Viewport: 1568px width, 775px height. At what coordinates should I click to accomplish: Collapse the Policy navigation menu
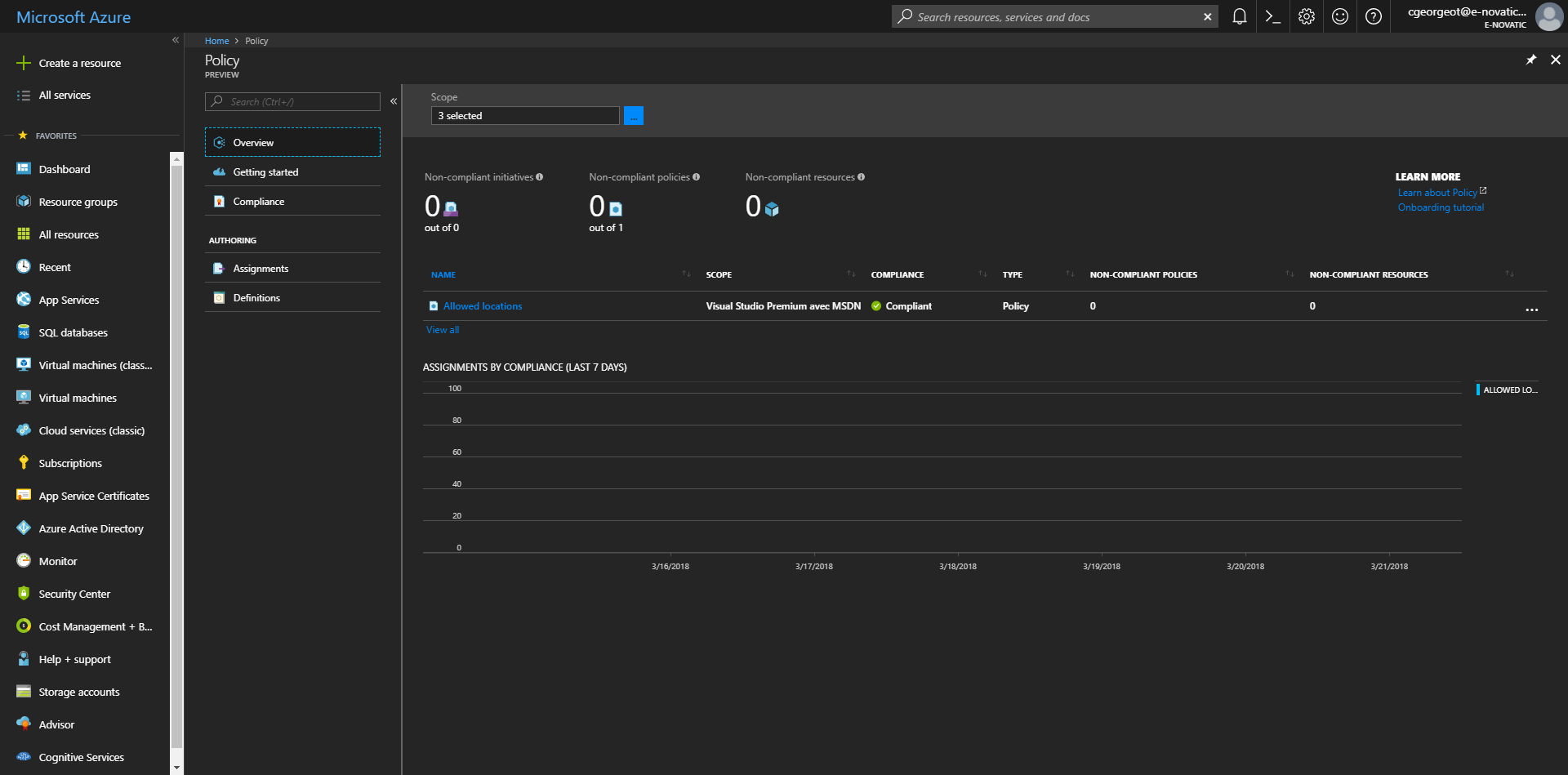pos(394,101)
